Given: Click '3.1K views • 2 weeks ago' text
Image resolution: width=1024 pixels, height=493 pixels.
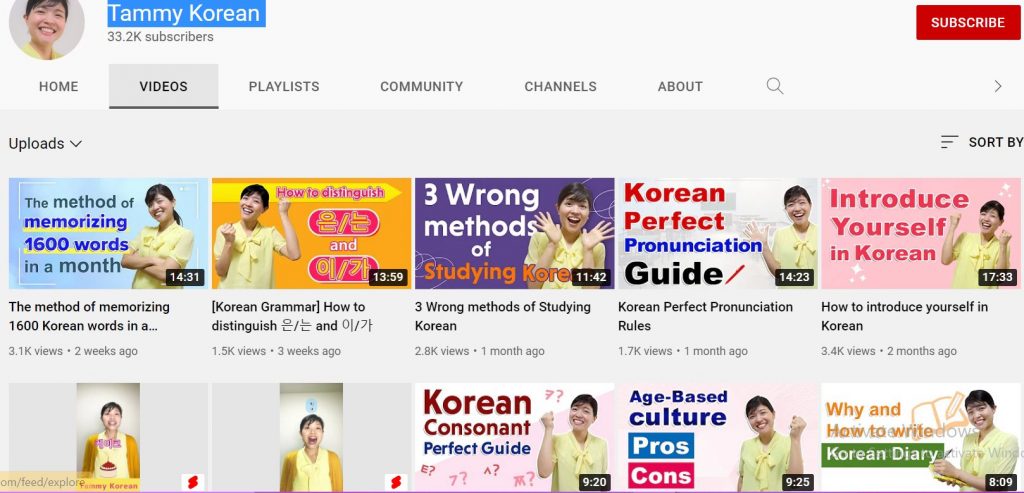Looking at the screenshot, I should pos(73,351).
